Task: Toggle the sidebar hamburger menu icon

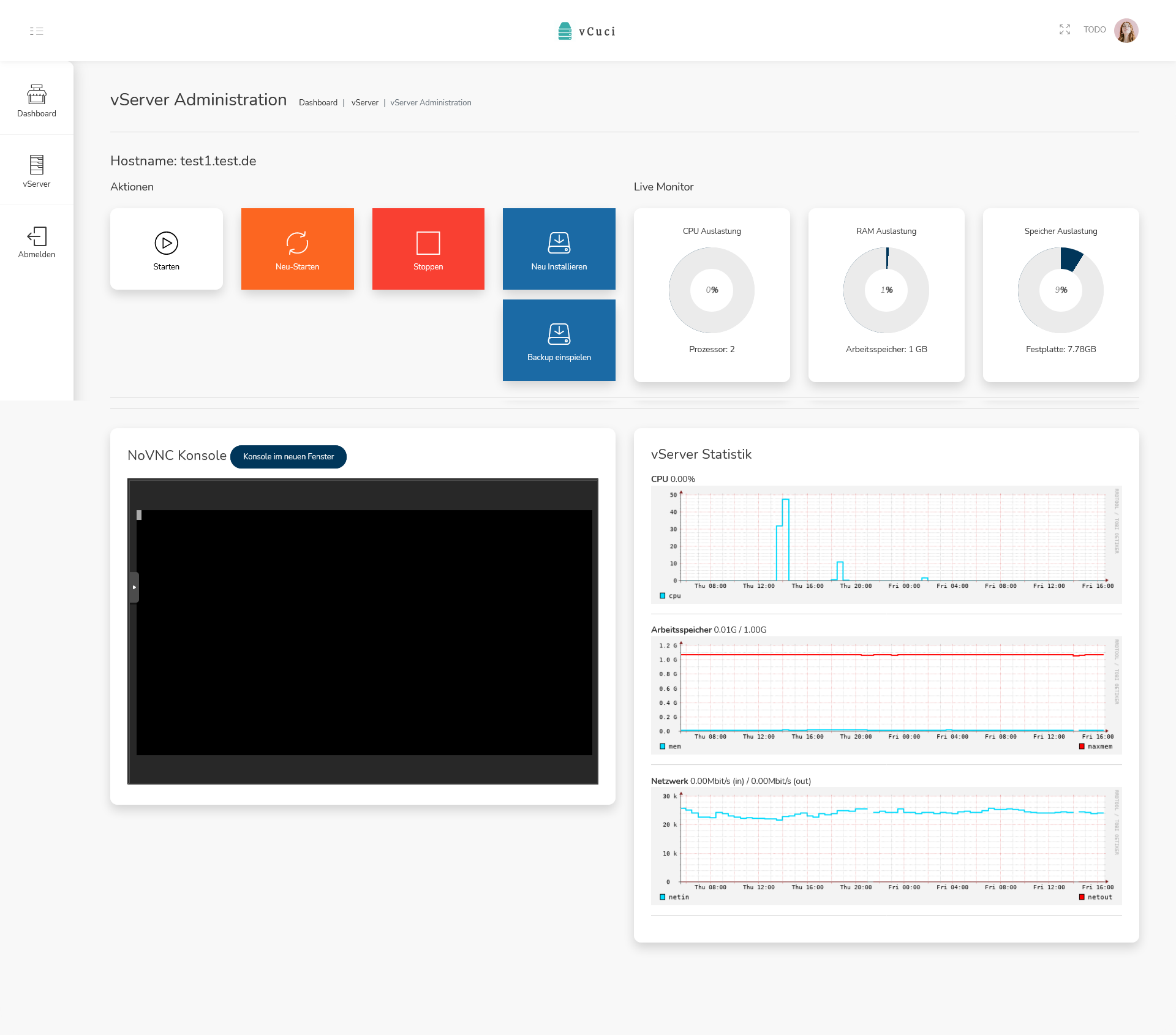Action: click(x=36, y=31)
